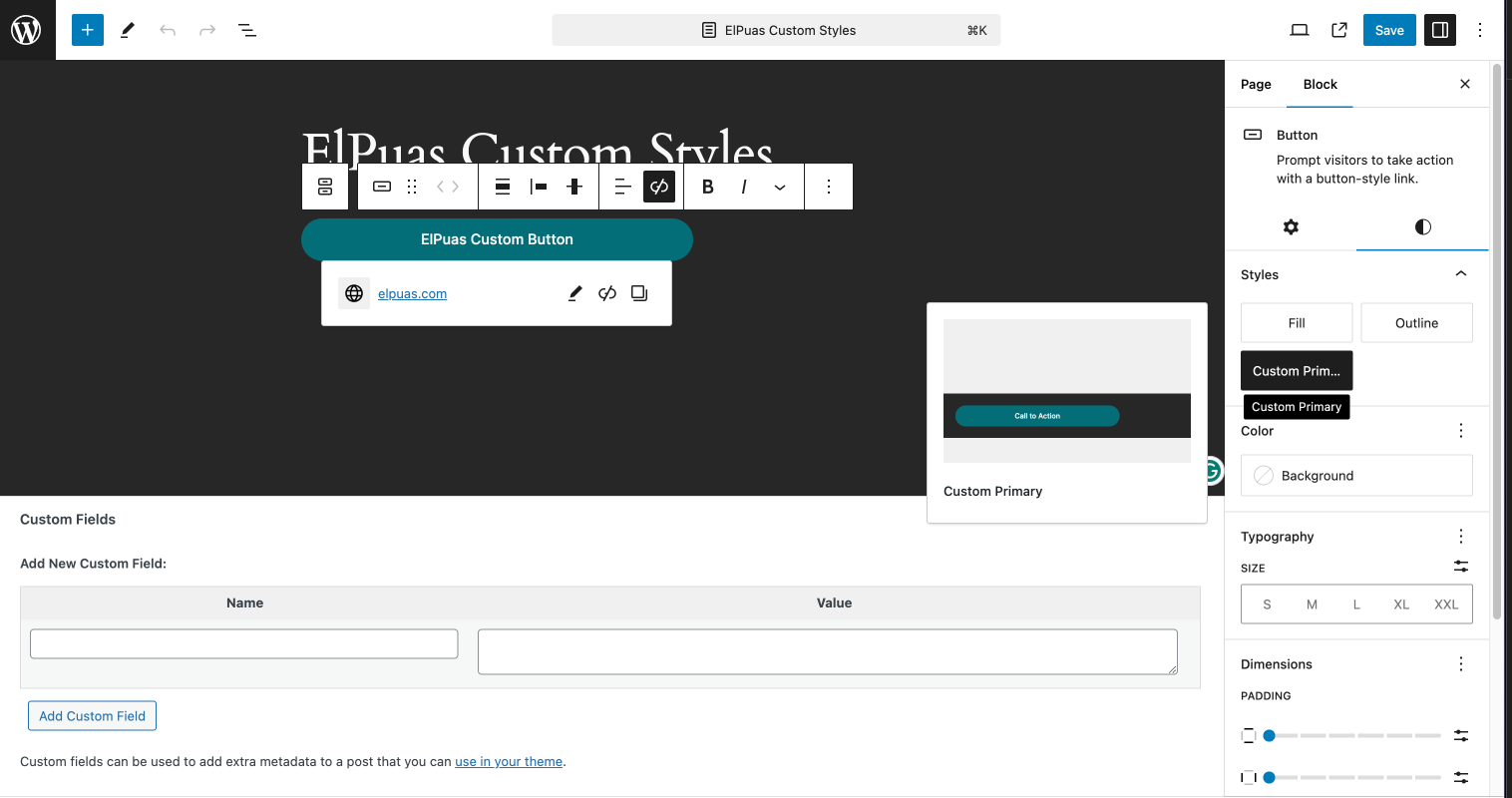1512x798 pixels.
Task: Toggle italic formatting
Action: 744,187
